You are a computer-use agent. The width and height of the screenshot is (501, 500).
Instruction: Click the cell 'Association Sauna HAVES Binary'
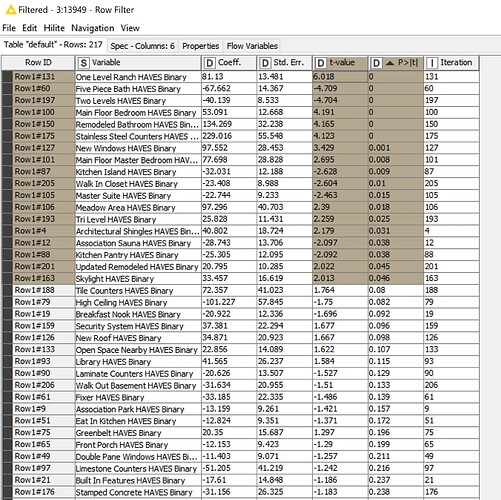(x=138, y=243)
